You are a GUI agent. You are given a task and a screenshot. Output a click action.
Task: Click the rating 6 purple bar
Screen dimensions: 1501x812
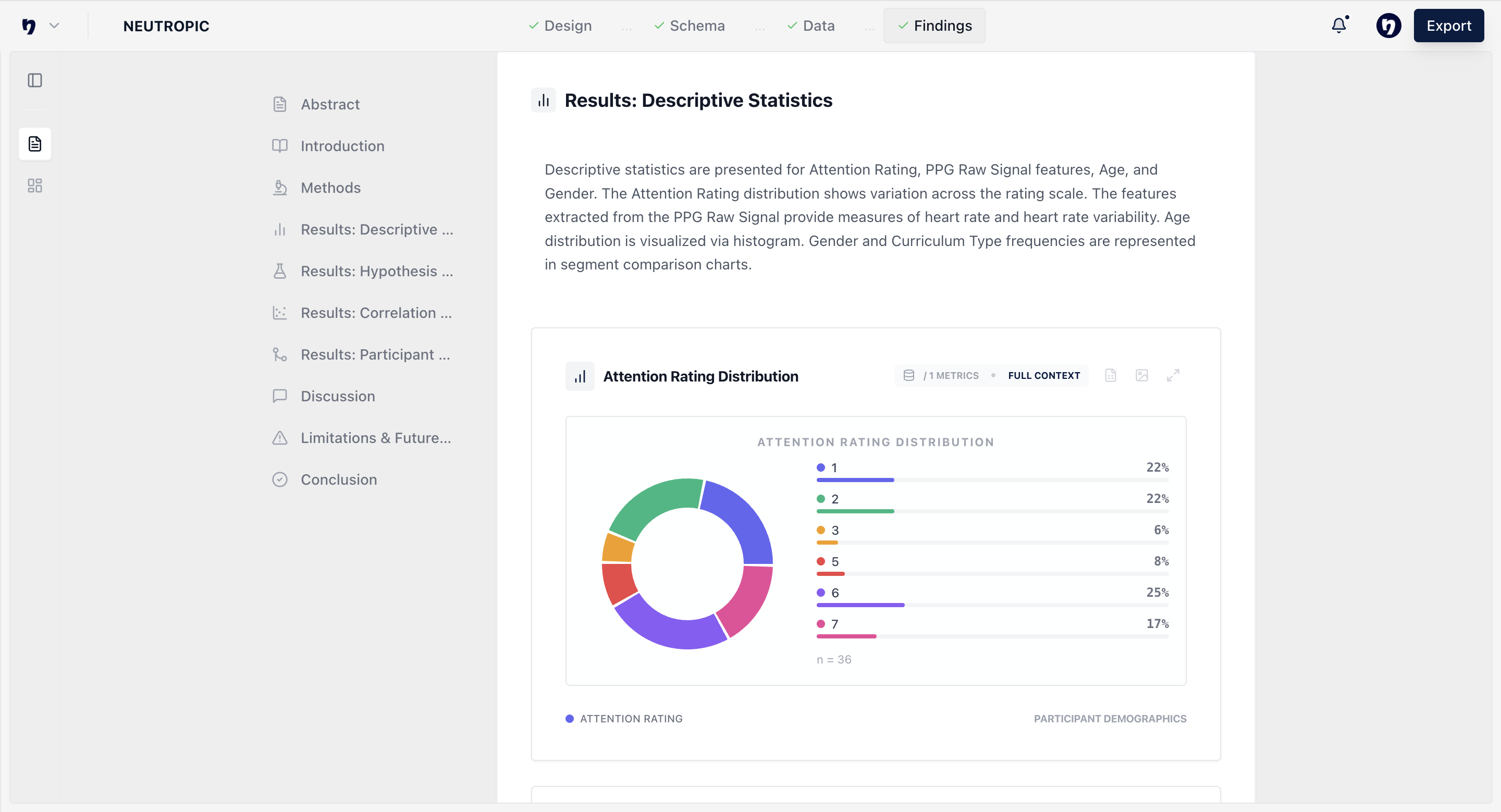pyautogui.click(x=860, y=605)
